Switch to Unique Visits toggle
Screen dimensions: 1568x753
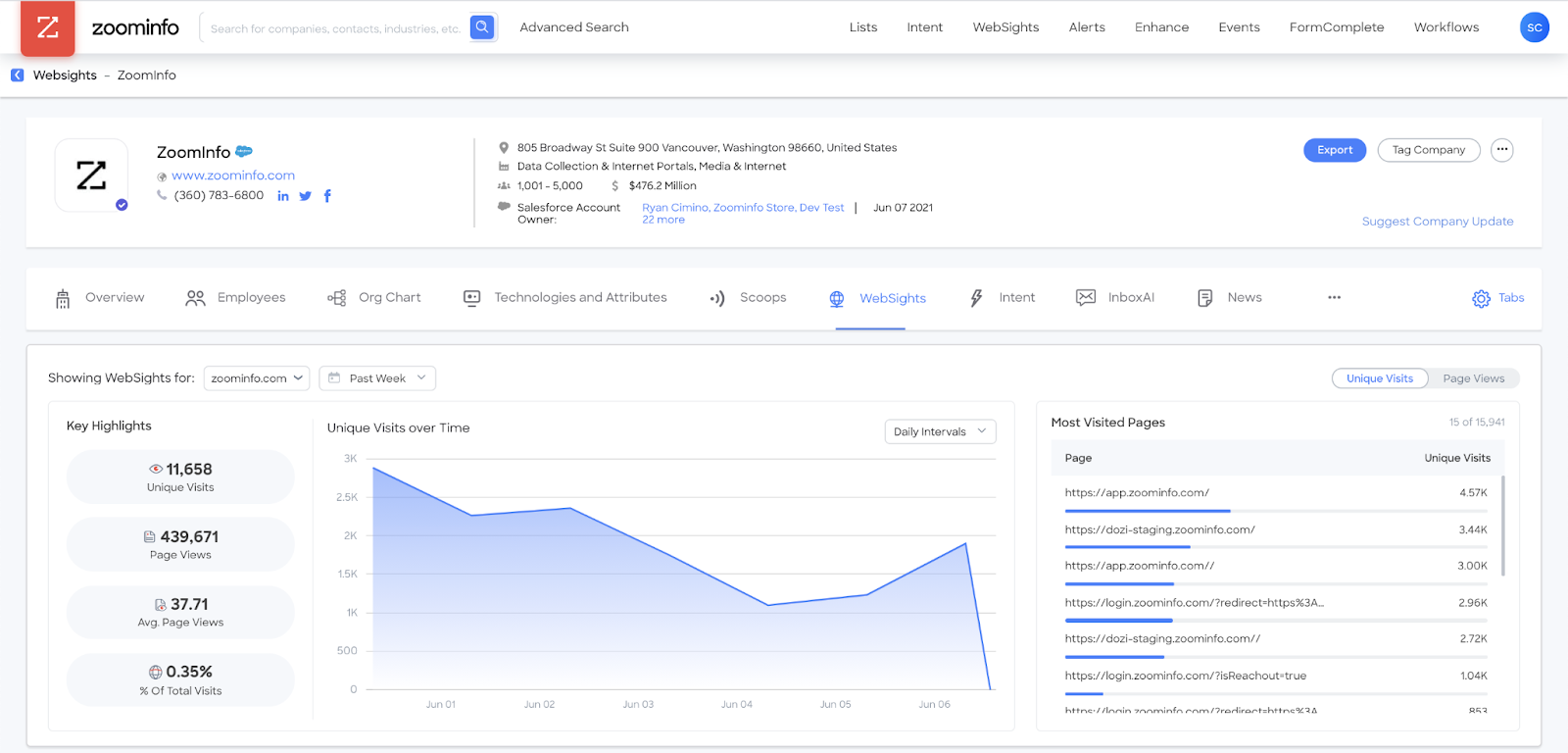click(x=1379, y=378)
